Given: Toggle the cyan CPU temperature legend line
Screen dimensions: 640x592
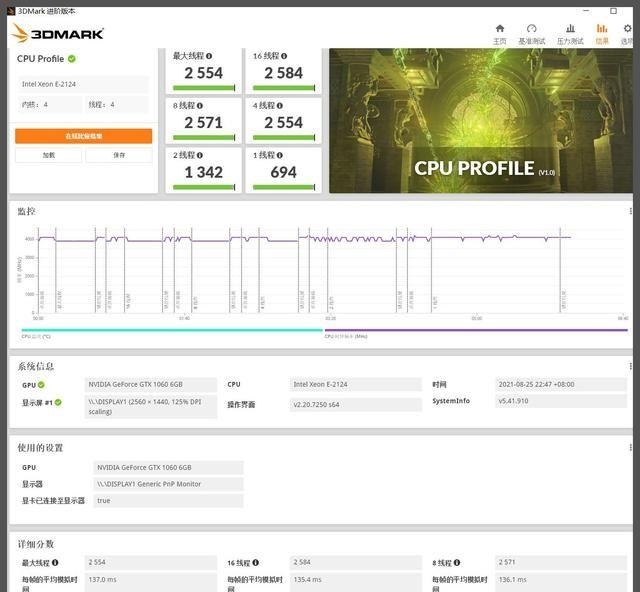Looking at the screenshot, I should (x=172, y=330).
